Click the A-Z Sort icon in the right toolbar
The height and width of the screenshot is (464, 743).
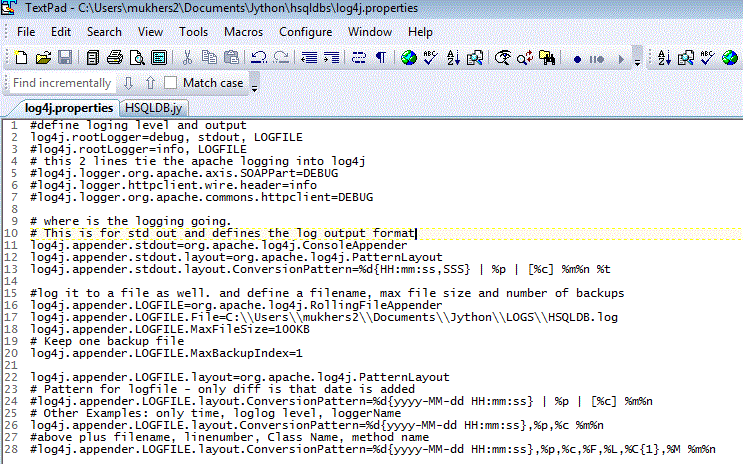664,58
